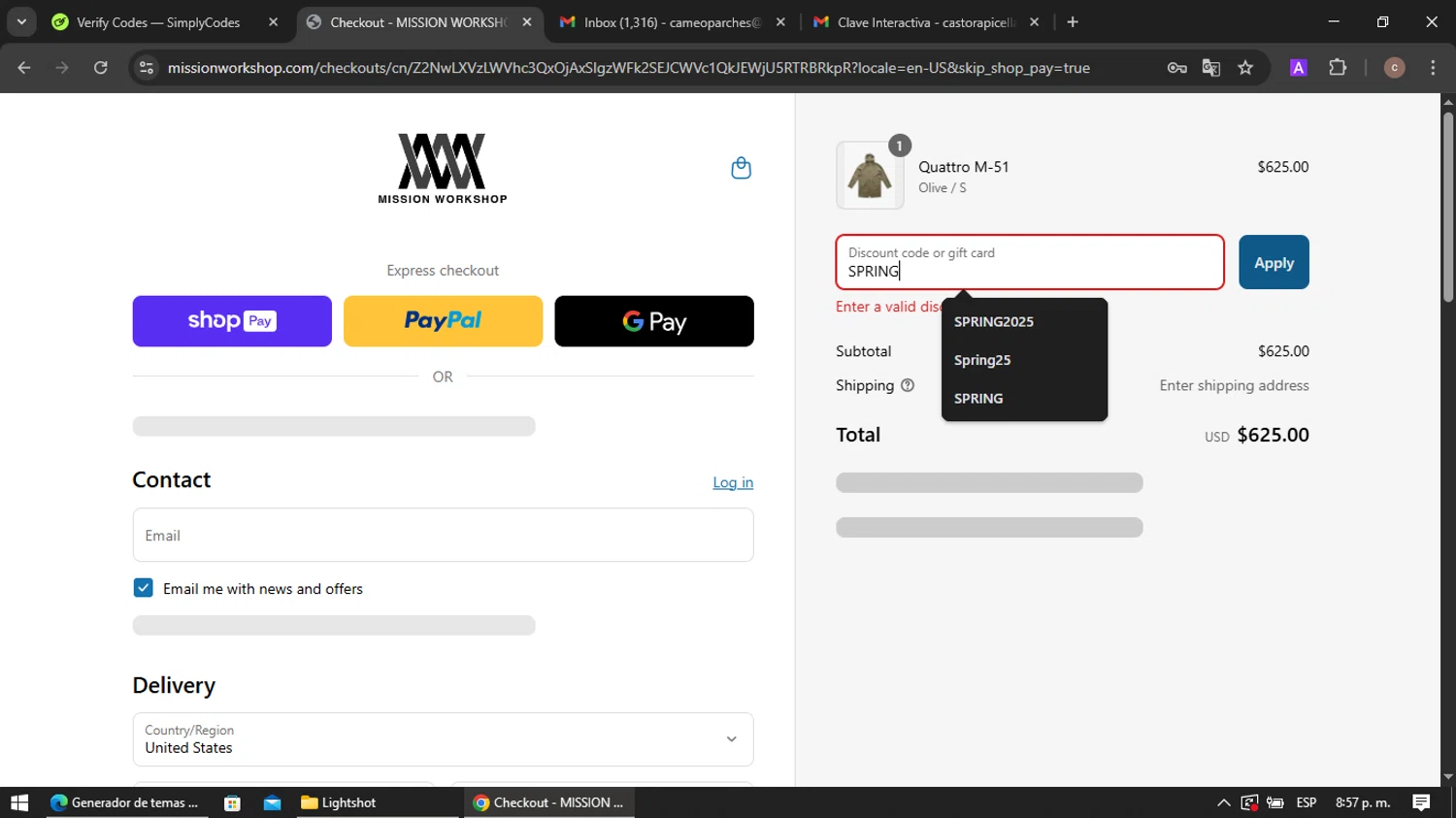This screenshot has width=1456, height=818.
Task: Close the Checkout Mission Workshop tab
Action: tap(527, 22)
